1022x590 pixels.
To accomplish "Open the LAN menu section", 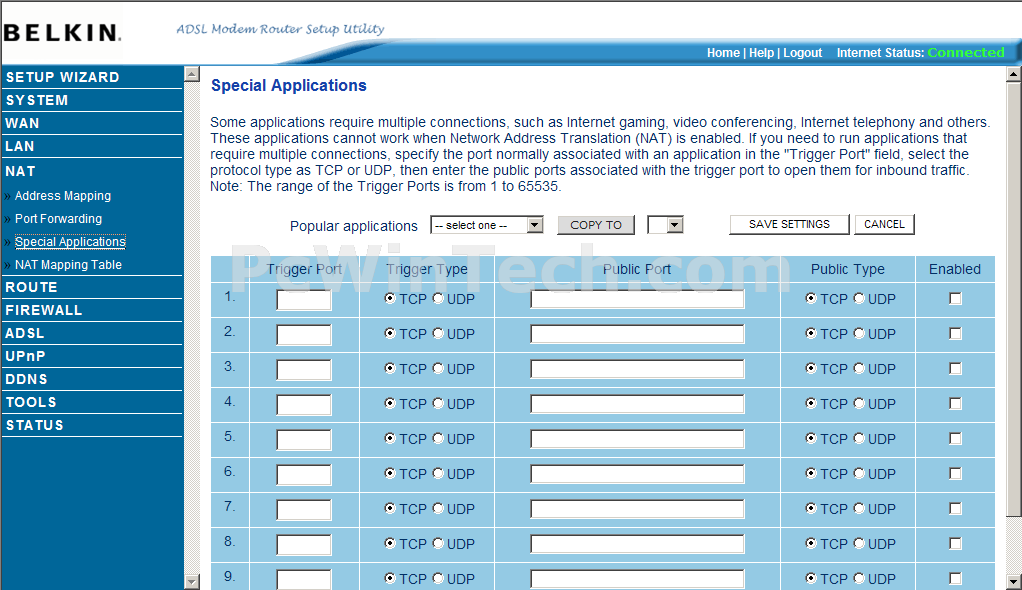I will click(20, 146).
